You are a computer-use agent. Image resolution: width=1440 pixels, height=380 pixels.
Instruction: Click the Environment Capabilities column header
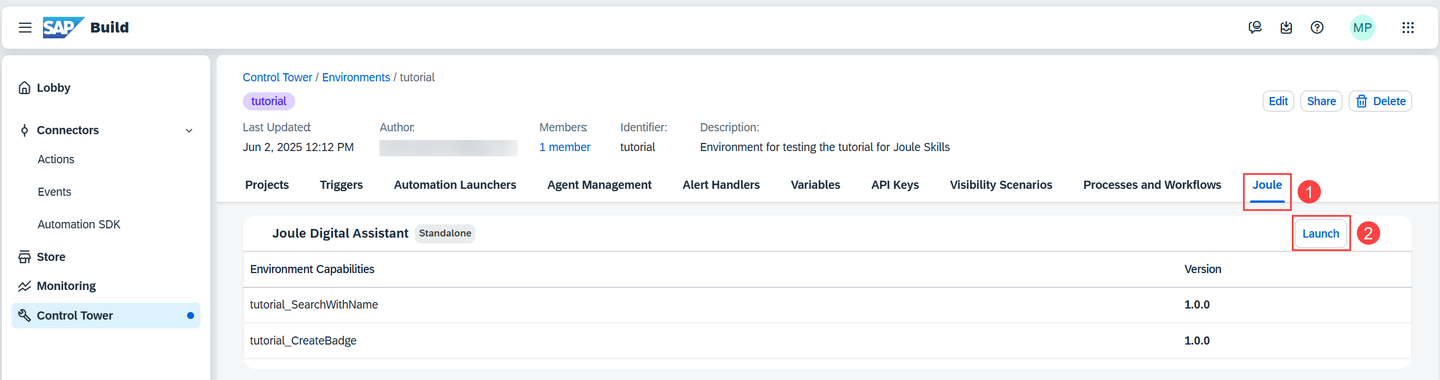(312, 270)
